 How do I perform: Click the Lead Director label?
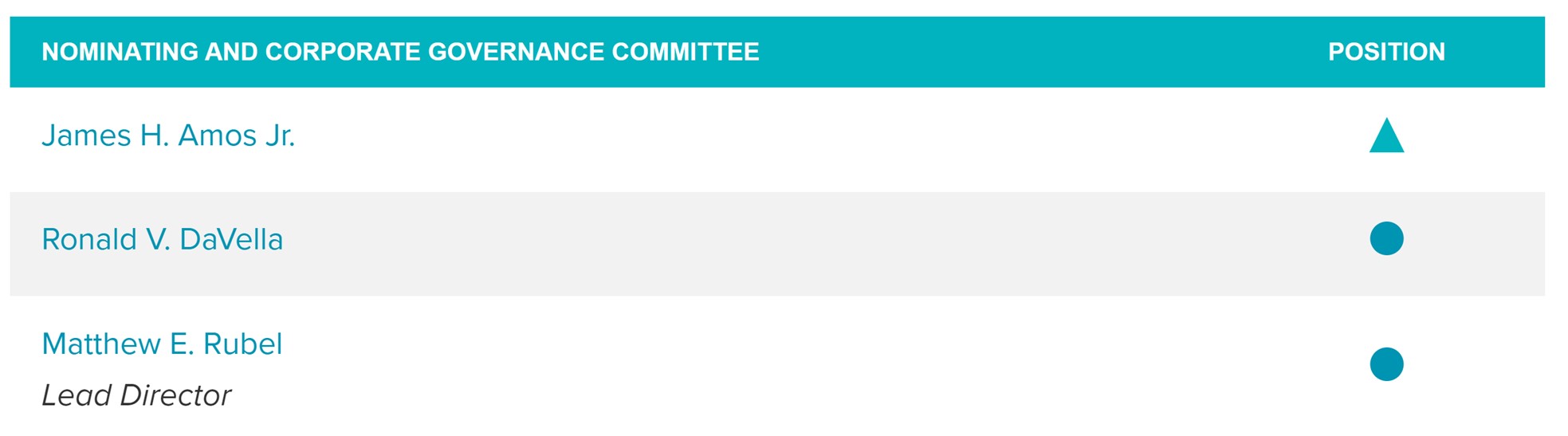click(x=136, y=395)
